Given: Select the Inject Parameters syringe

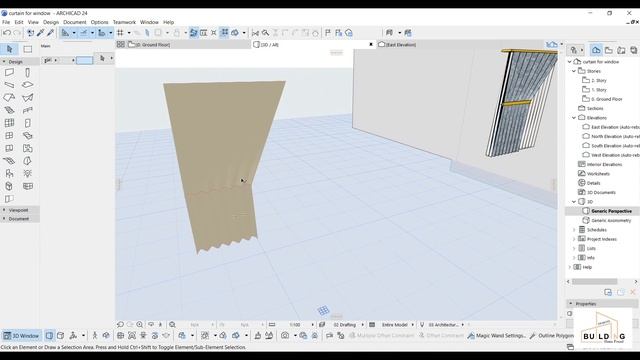Looking at the screenshot, I should click(x=51, y=33).
